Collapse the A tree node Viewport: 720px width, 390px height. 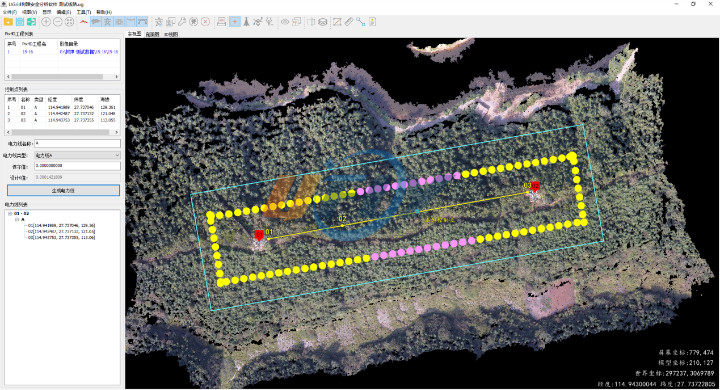pyautogui.click(x=17, y=220)
